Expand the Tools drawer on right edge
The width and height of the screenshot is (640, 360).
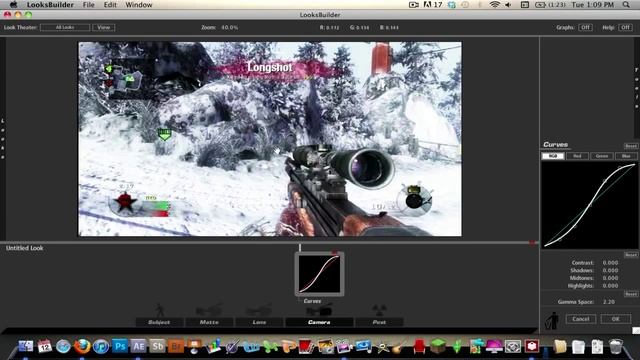(x=636, y=88)
